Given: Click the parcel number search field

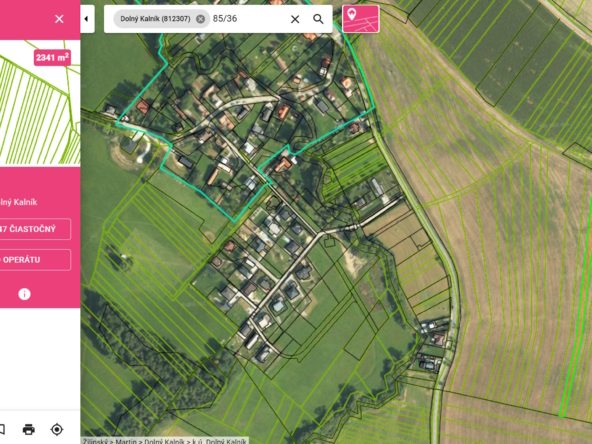Looking at the screenshot, I should click(247, 19).
